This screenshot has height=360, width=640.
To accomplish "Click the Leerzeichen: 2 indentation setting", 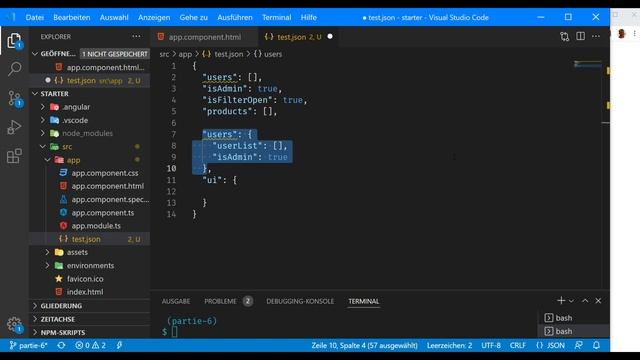I will (x=449, y=345).
